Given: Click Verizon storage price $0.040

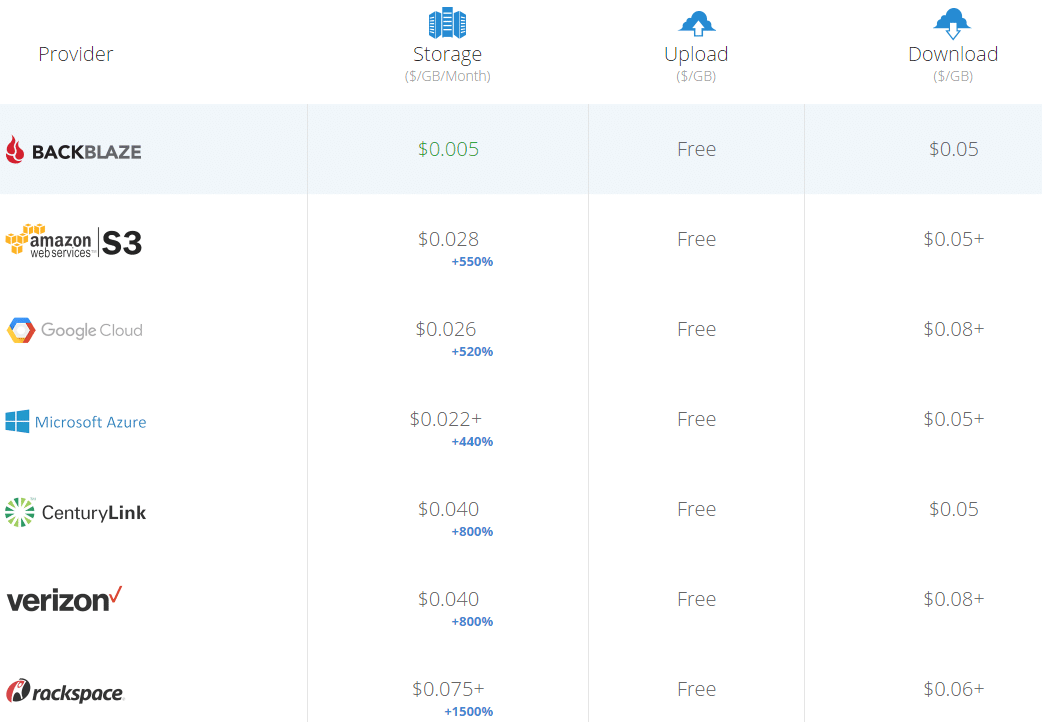Looking at the screenshot, I should [x=449, y=599].
